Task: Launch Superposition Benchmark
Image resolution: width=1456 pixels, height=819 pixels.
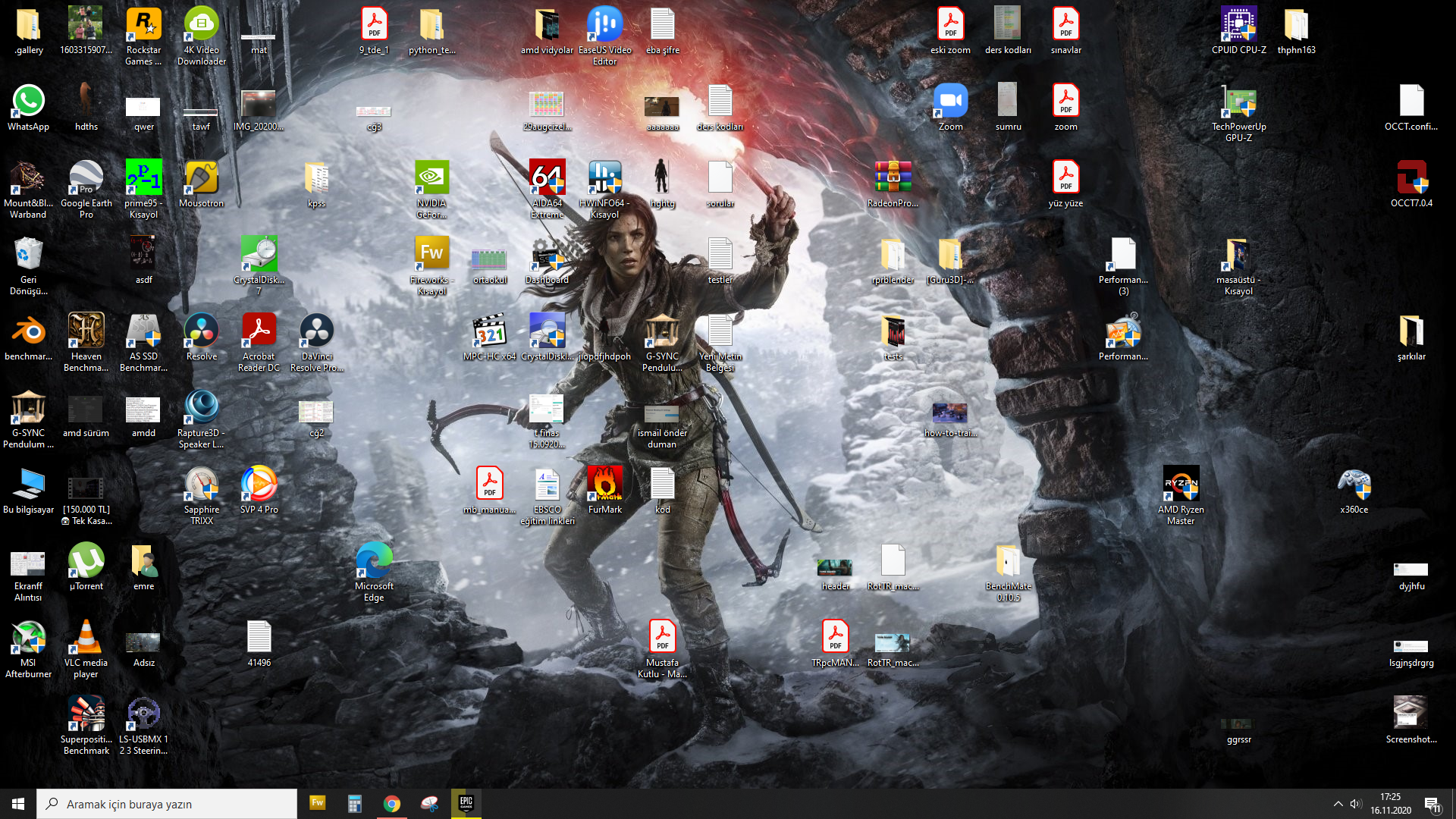Action: tap(86, 726)
